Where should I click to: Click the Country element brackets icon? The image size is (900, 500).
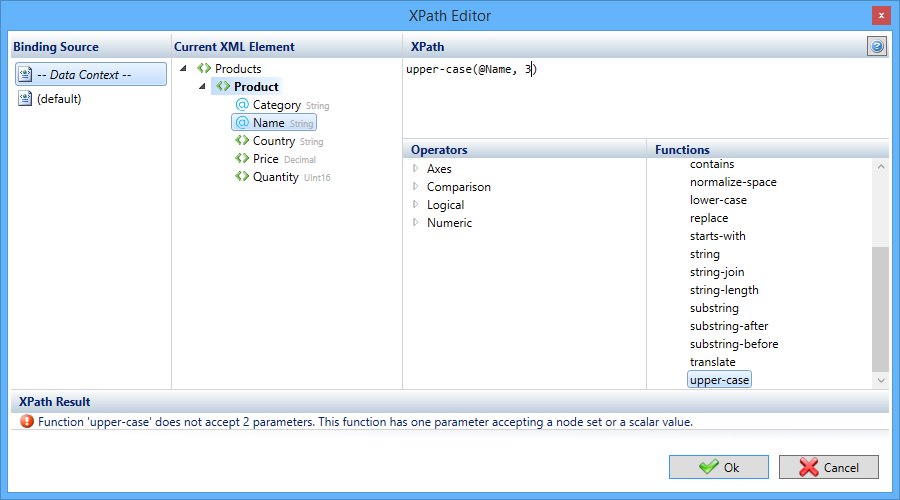[242, 140]
